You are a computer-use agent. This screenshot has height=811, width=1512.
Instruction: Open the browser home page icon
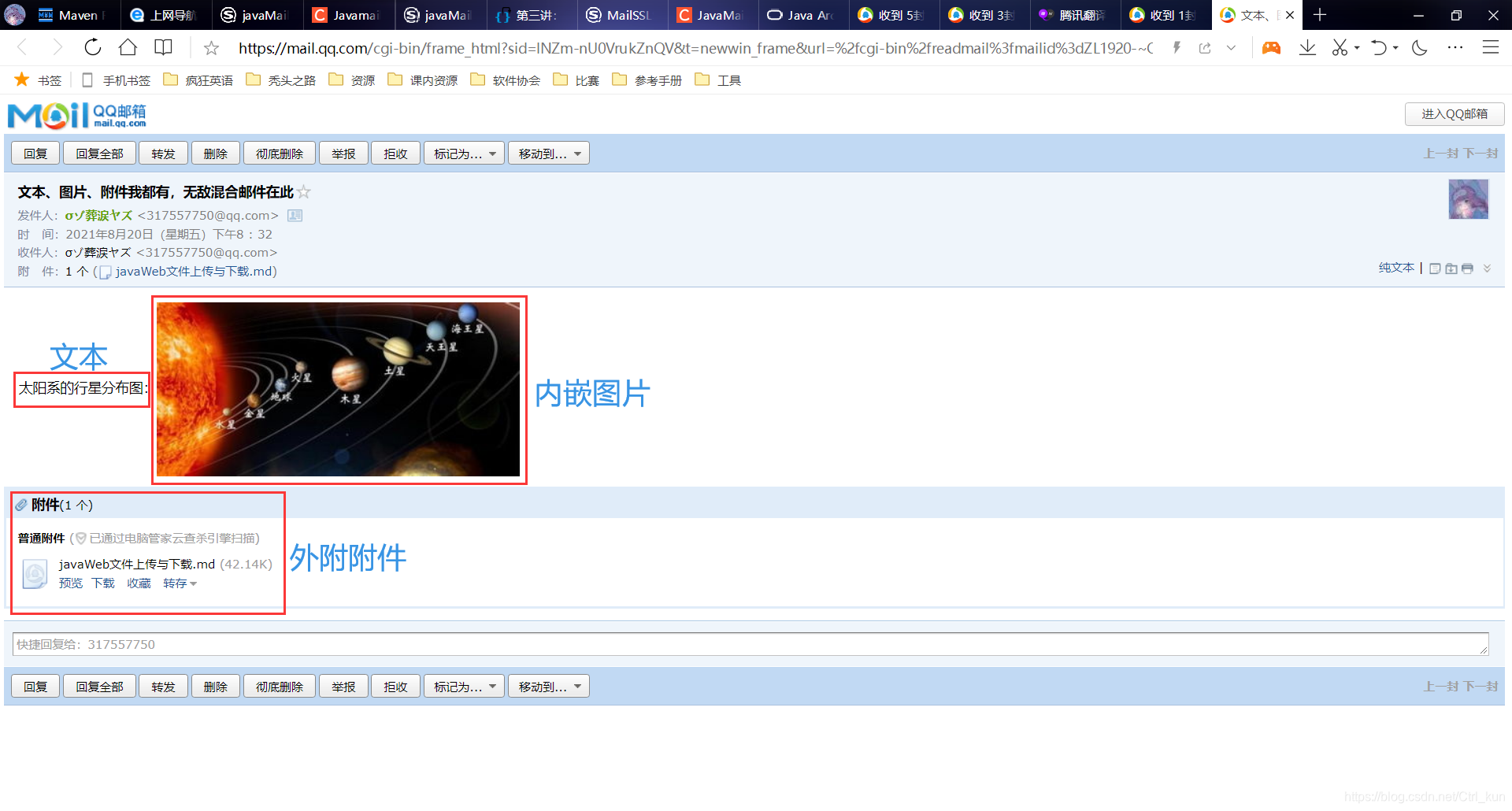pyautogui.click(x=128, y=47)
